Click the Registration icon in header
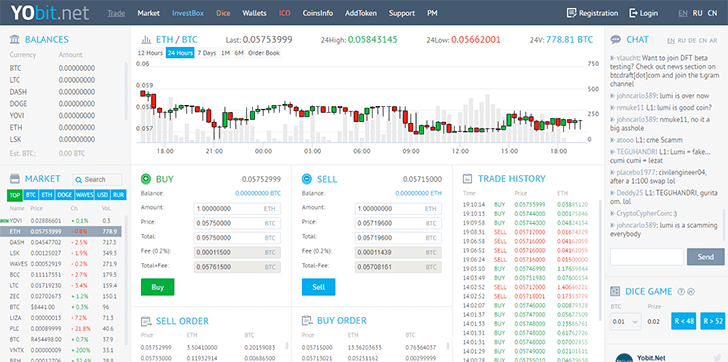This screenshot has width=728, height=362. point(571,13)
